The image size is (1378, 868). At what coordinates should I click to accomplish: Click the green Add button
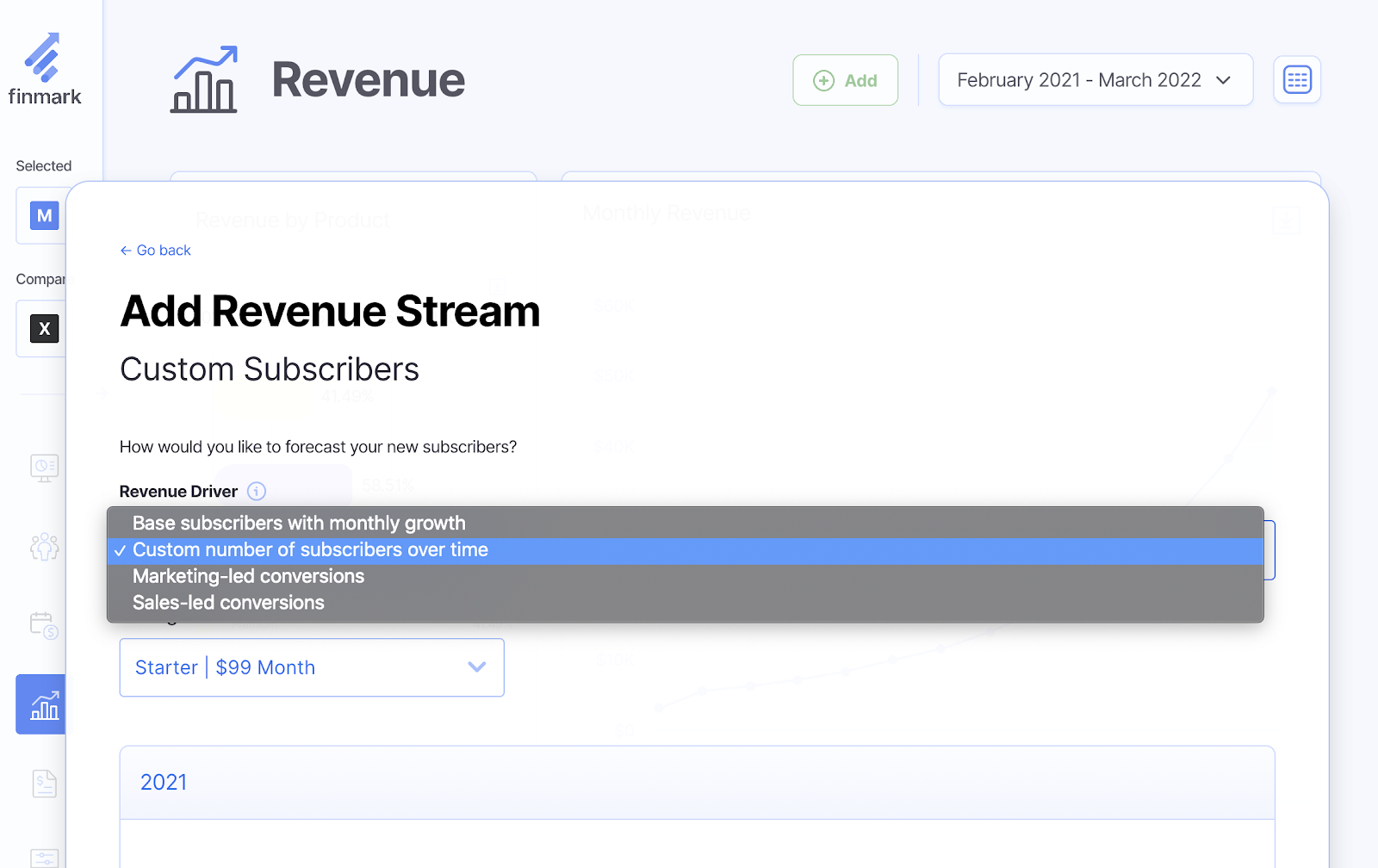point(845,80)
